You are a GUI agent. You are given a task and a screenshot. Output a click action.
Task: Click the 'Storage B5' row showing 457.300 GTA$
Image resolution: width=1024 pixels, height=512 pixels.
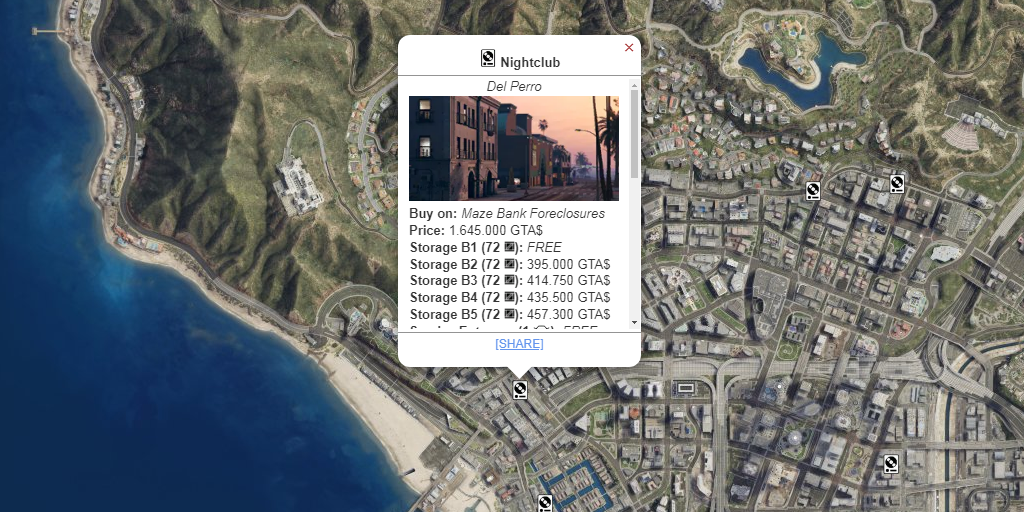point(510,314)
